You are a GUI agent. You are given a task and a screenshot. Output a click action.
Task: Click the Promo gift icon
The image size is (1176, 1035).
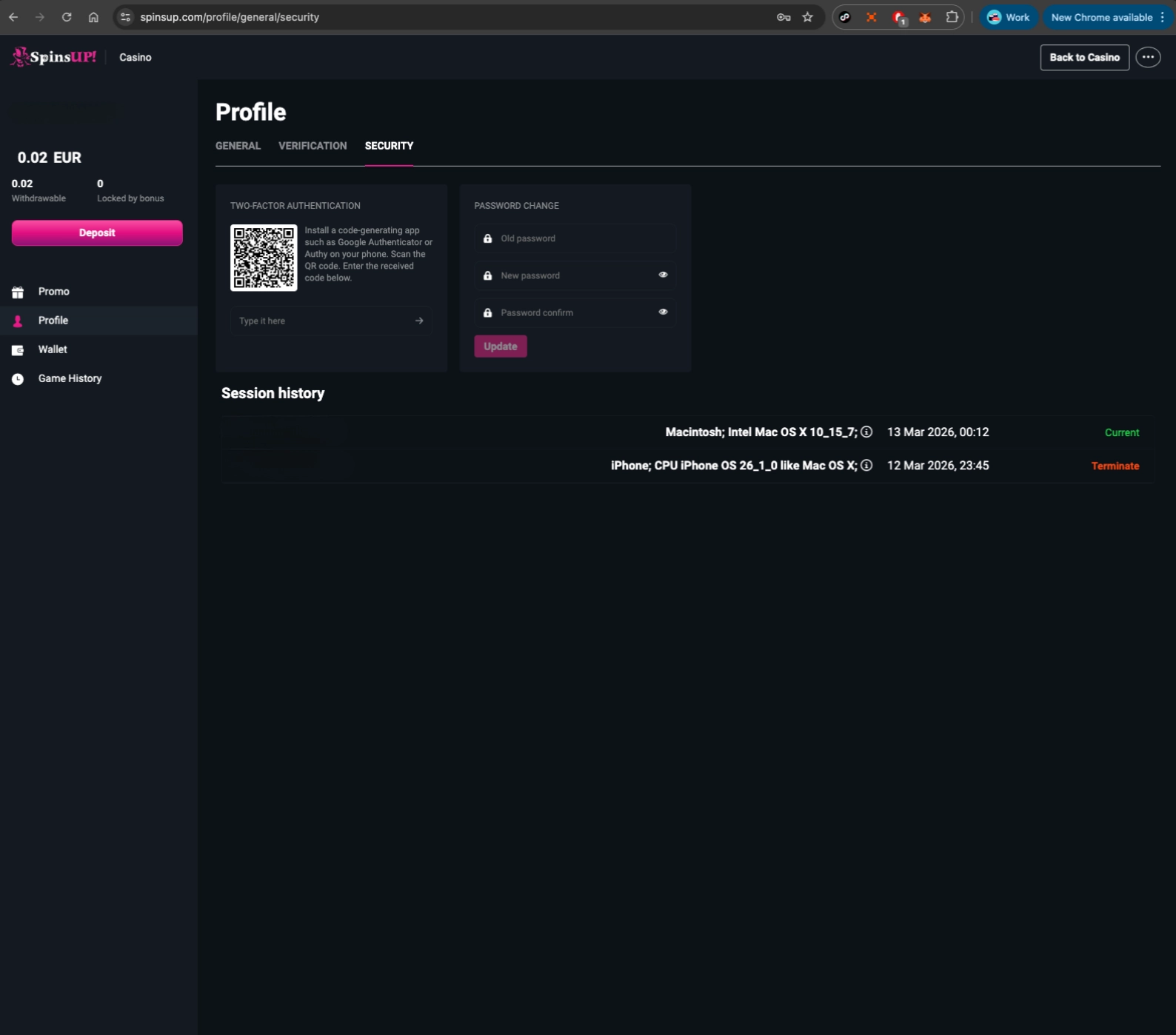(18, 292)
